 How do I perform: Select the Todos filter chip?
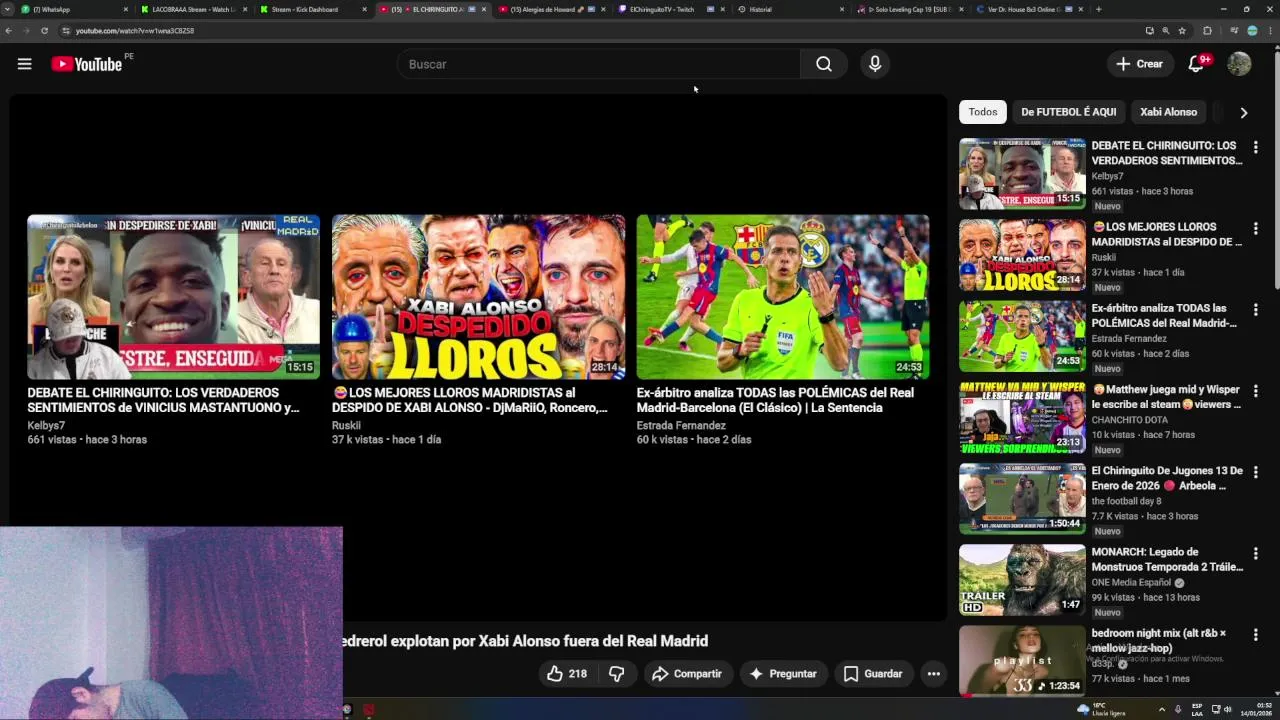point(982,112)
